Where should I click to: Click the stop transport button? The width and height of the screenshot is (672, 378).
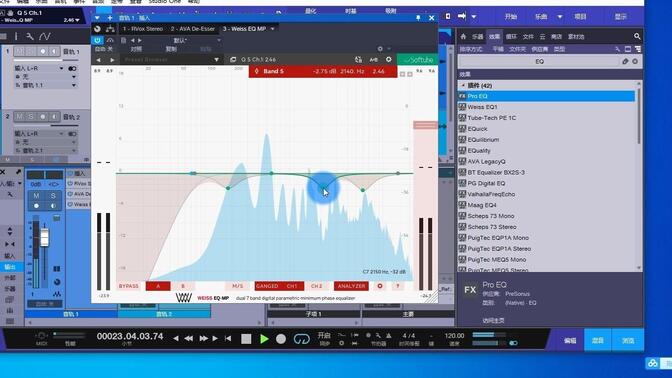click(x=246, y=339)
